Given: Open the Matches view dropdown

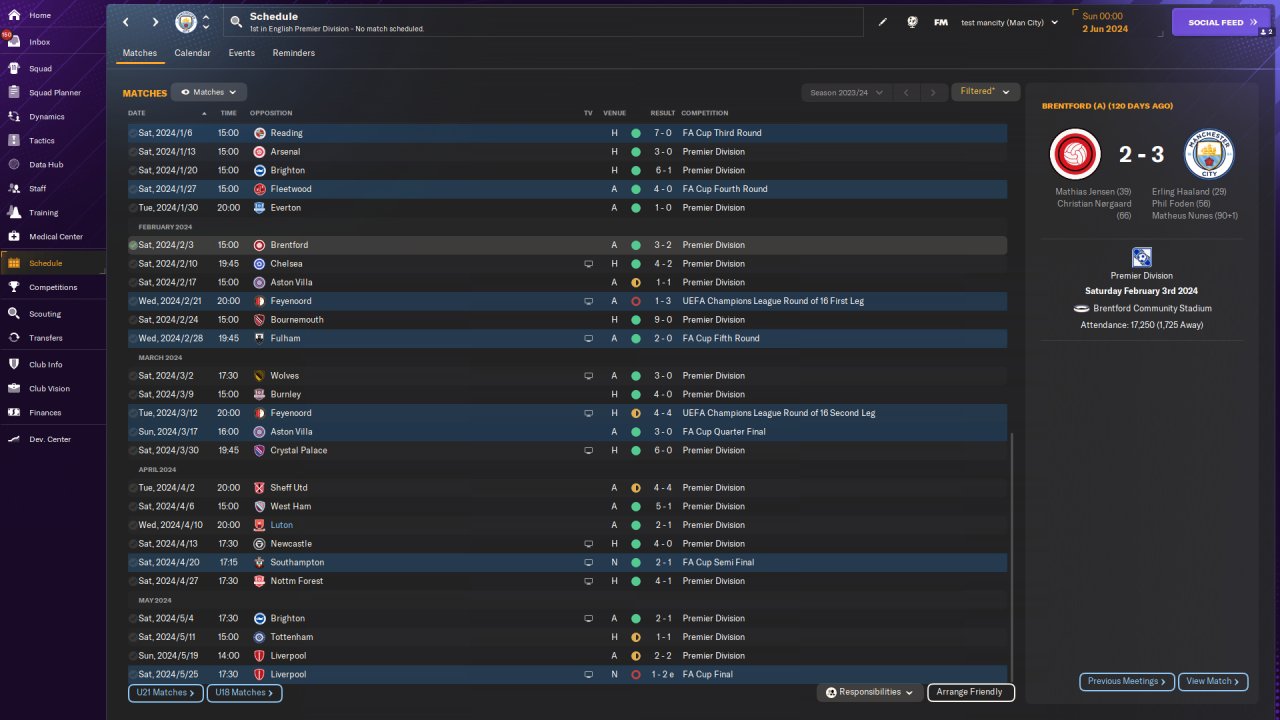Looking at the screenshot, I should pyautogui.click(x=209, y=92).
